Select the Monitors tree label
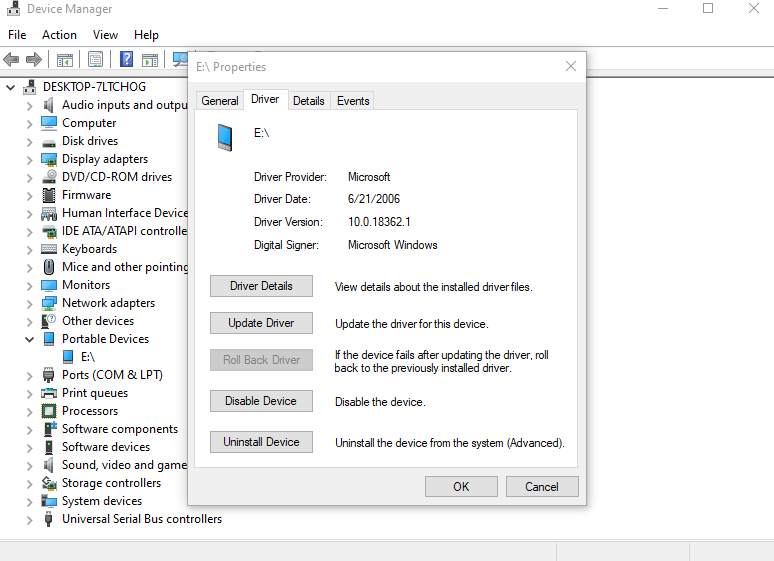The image size is (774, 561). point(86,285)
